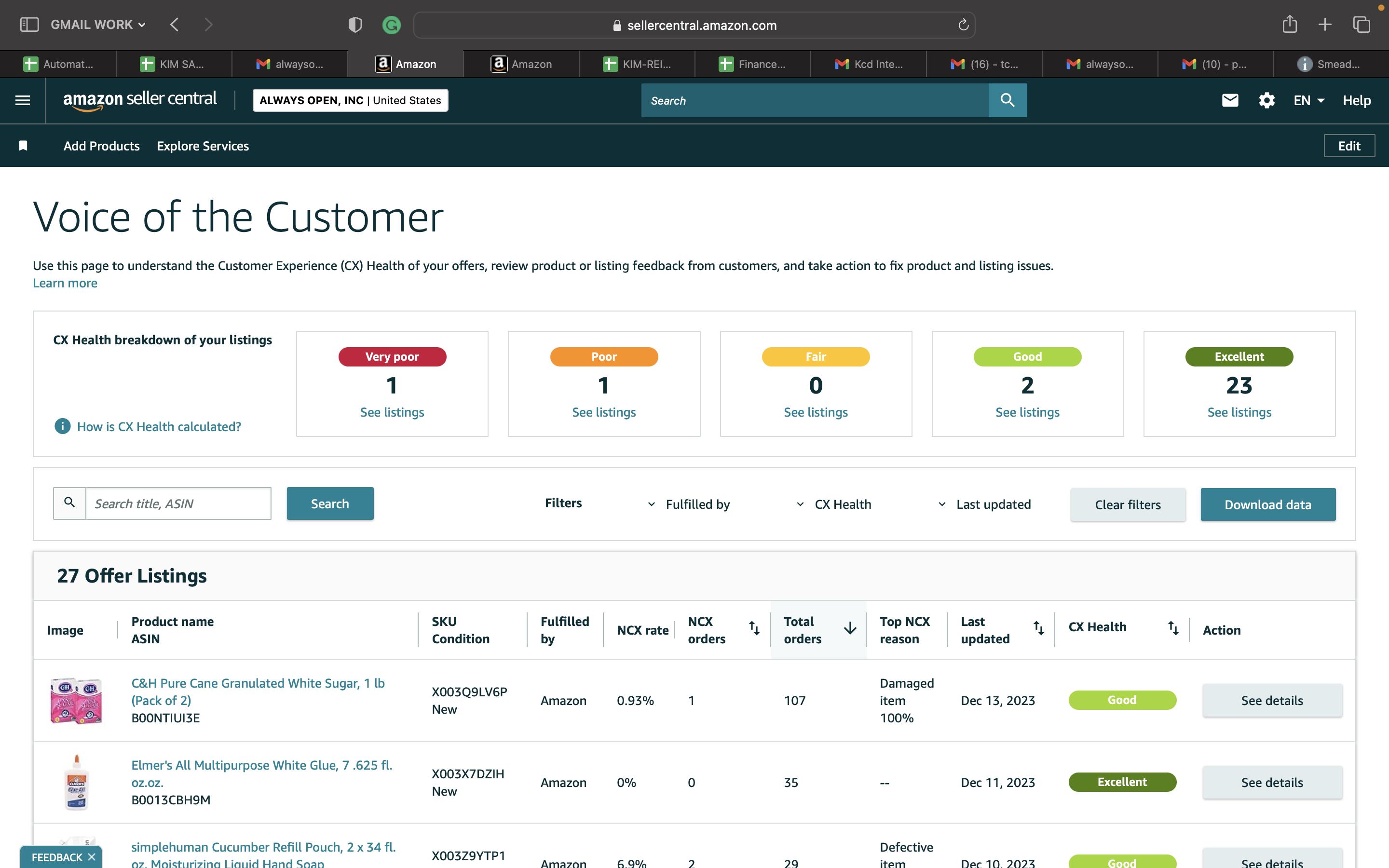Viewport: 1389px width, 868px height.
Task: Open Add Products in the navigation bar
Action: [x=102, y=146]
